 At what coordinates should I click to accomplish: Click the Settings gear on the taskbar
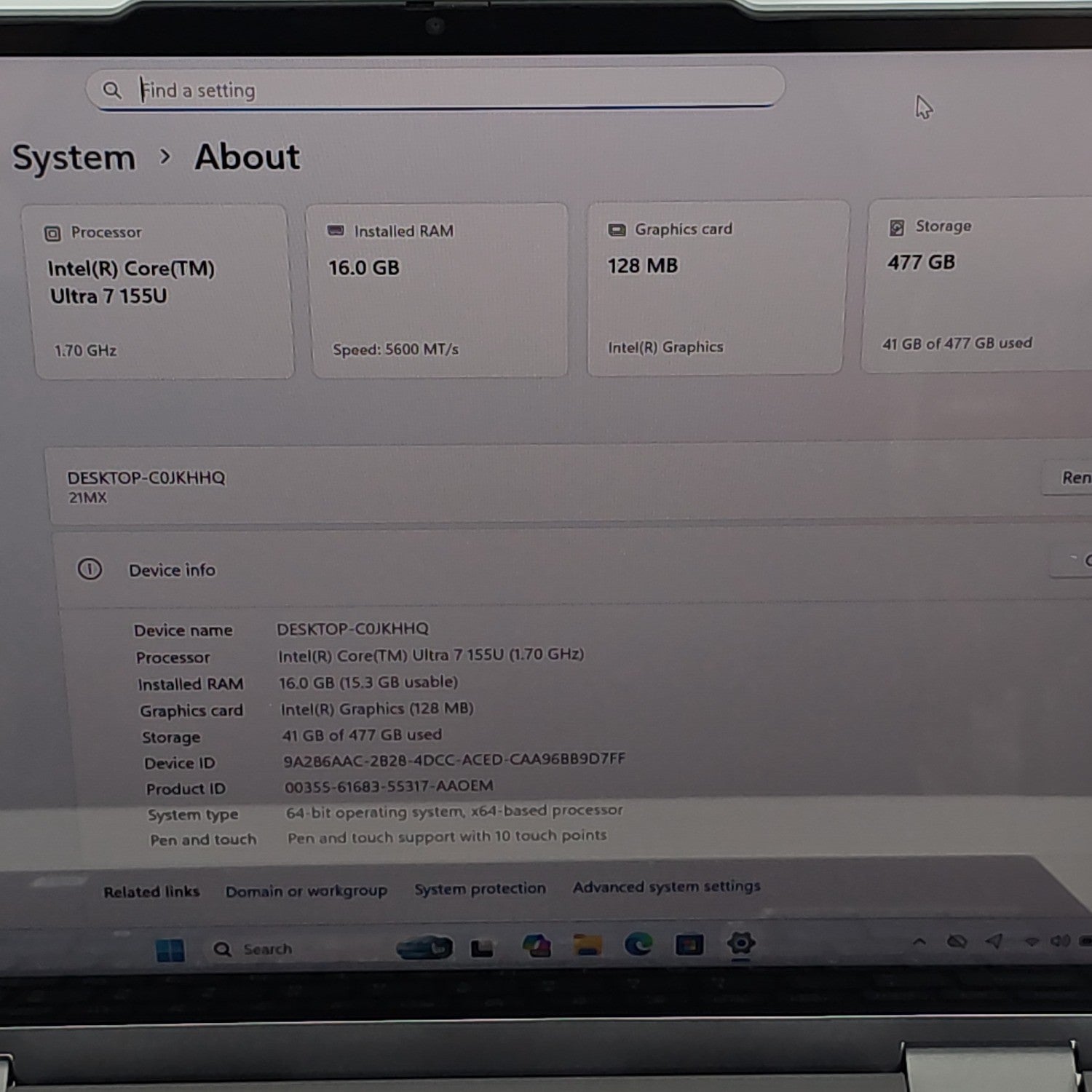pos(740,943)
